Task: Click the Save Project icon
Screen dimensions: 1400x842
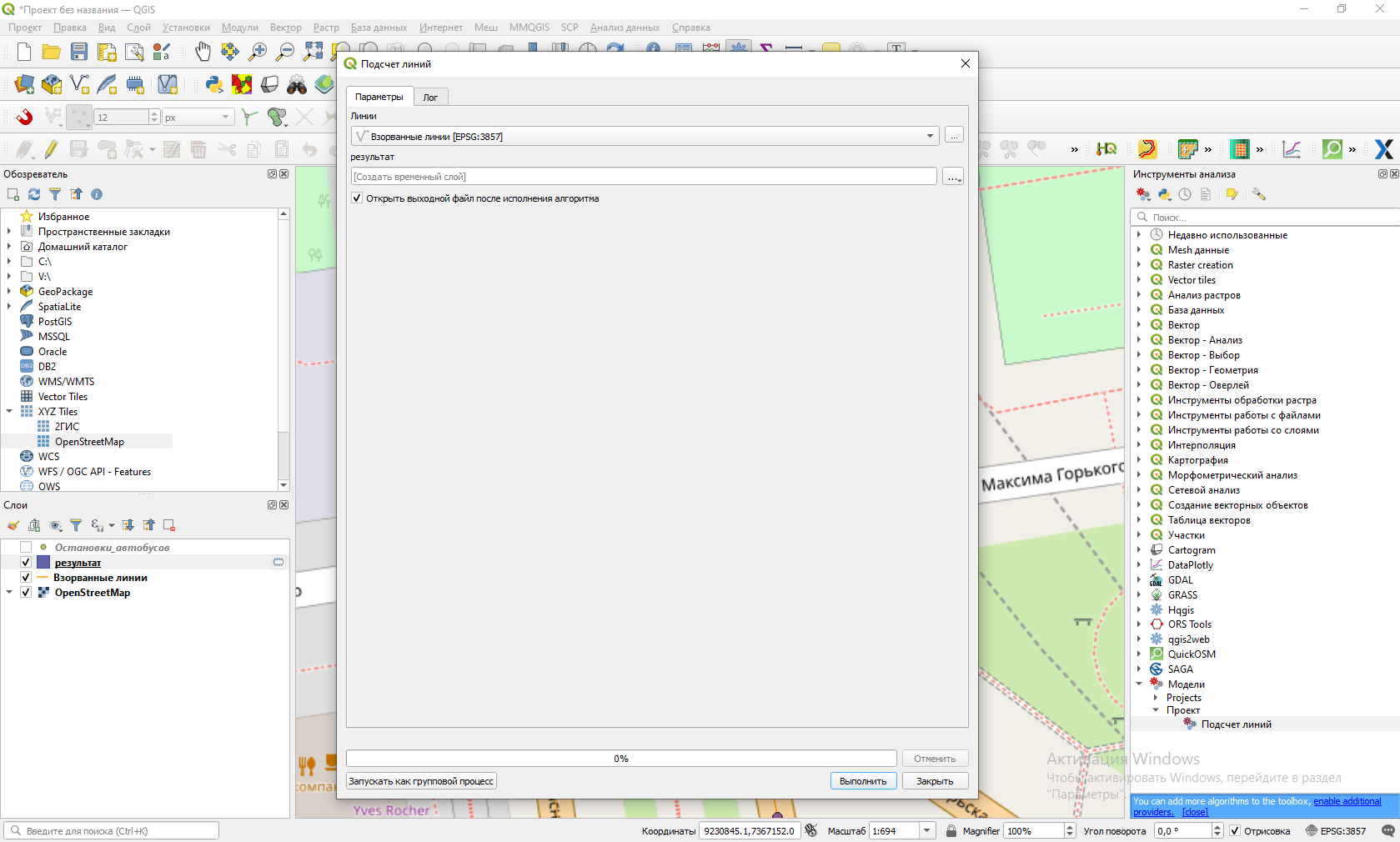Action: pyautogui.click(x=78, y=52)
